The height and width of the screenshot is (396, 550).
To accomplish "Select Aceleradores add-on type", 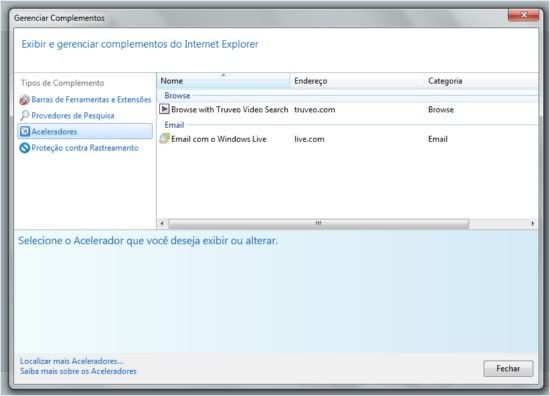I will tap(85, 132).
